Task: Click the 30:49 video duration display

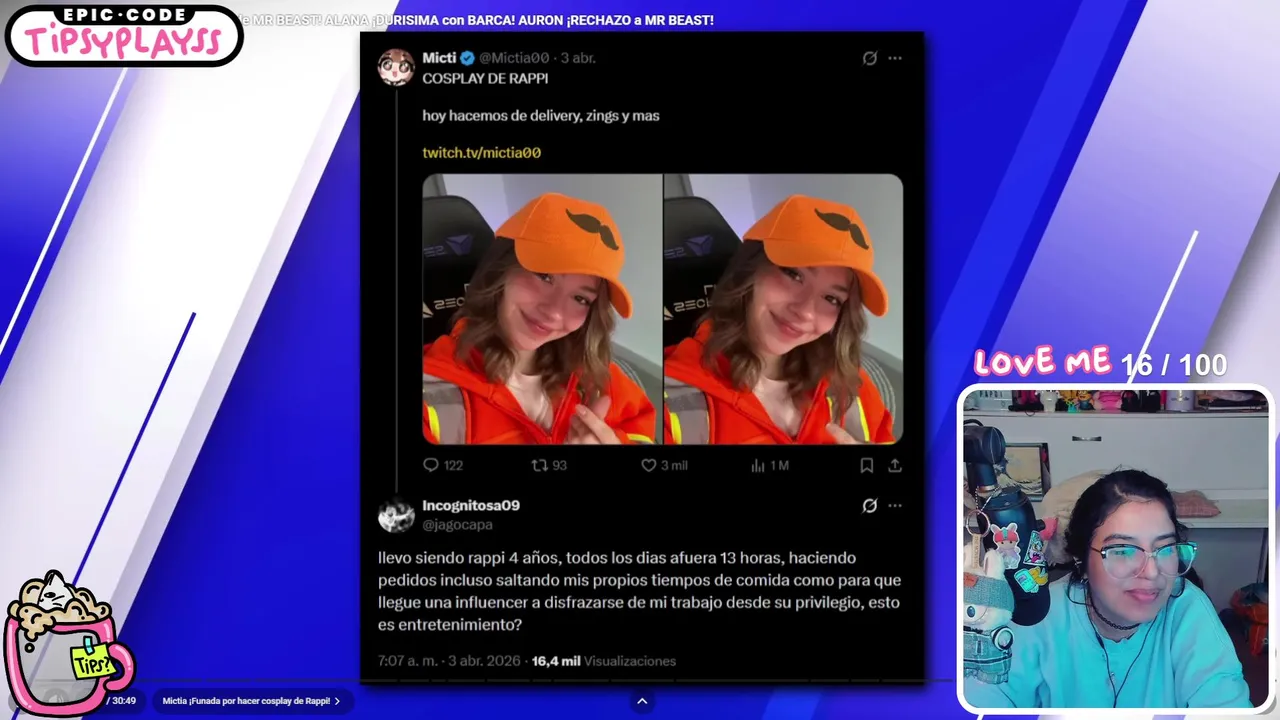Action: 123,701
